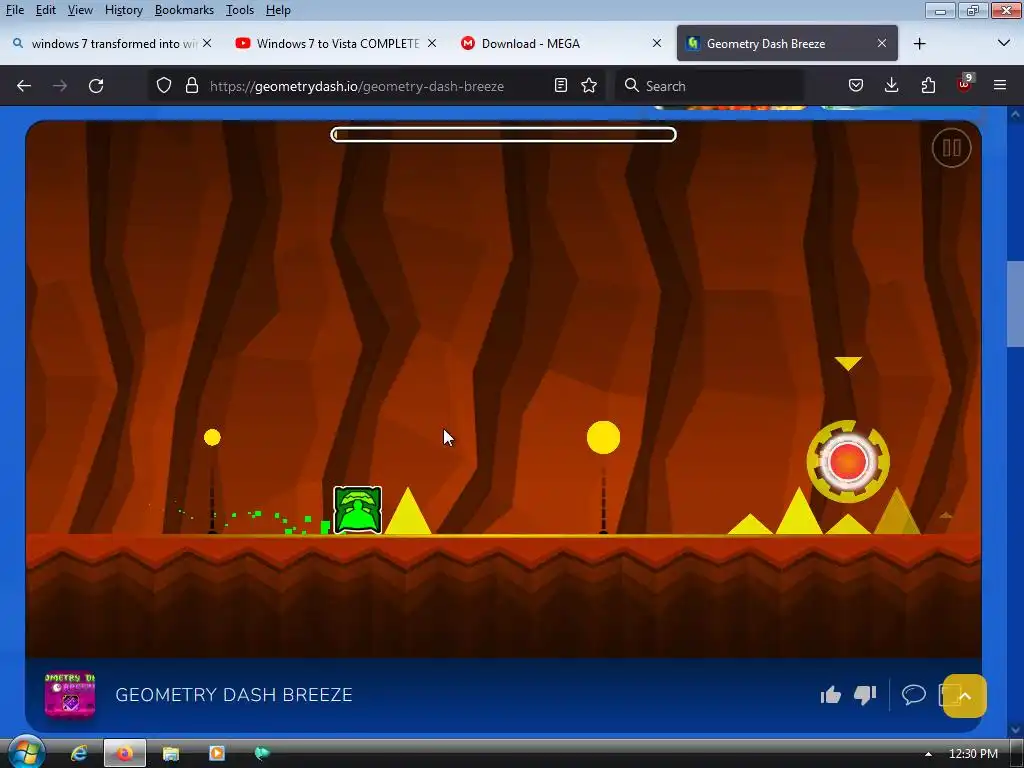1024x768 pixels.
Task: Open the tracking protection shield icon
Action: tap(164, 86)
